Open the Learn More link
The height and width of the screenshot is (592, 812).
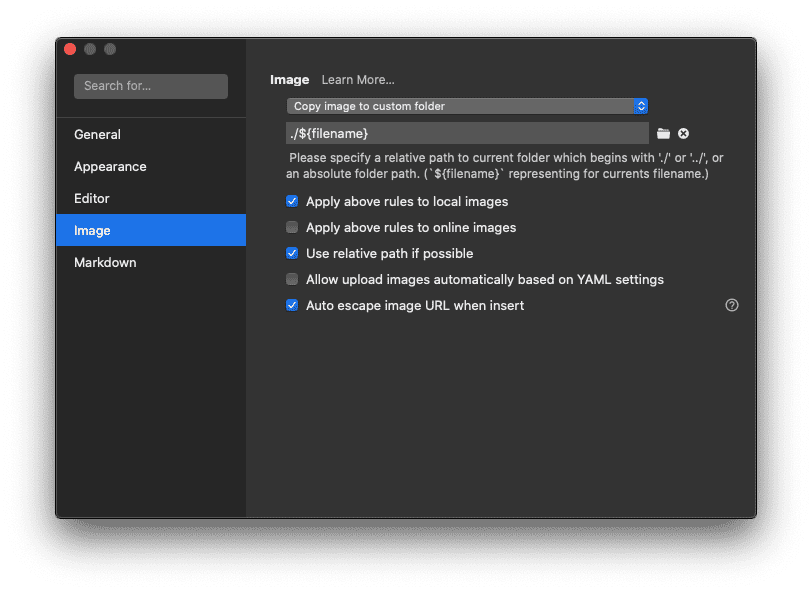point(358,80)
